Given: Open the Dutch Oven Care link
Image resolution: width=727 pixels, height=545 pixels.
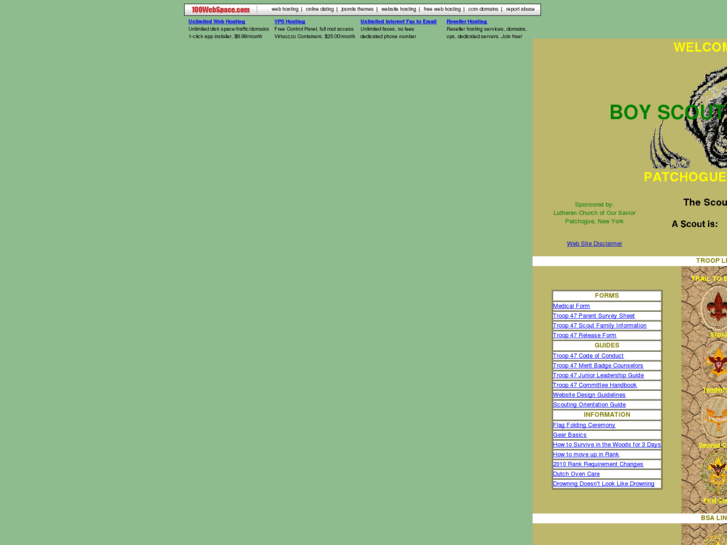Looking at the screenshot, I should [x=576, y=474].
